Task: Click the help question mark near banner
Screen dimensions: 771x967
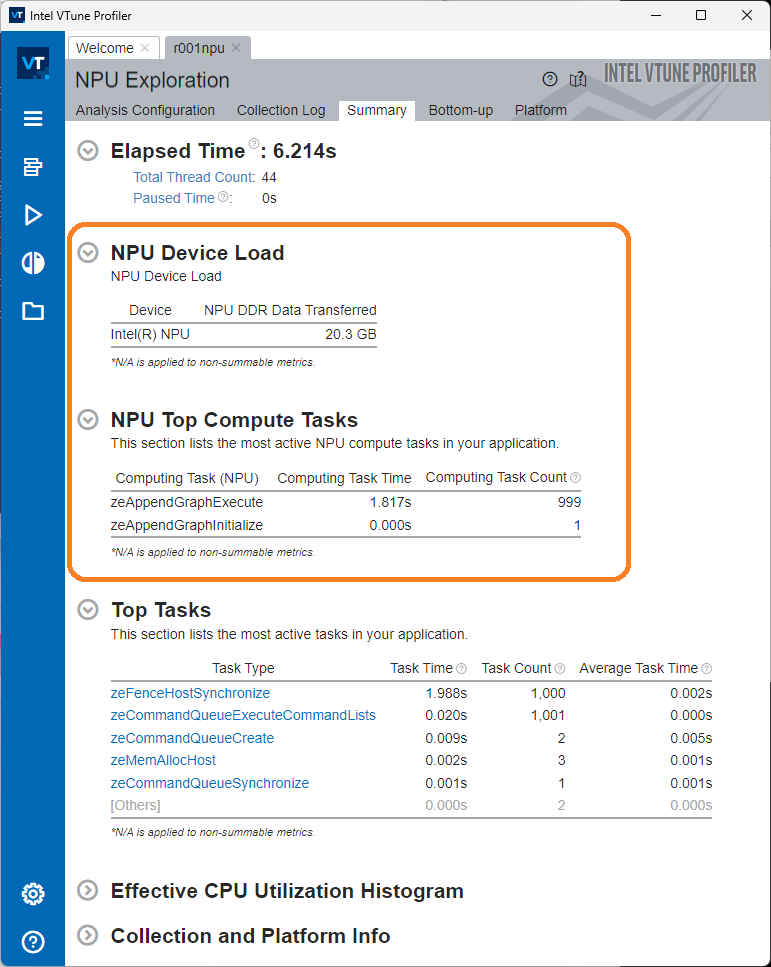Action: pyautogui.click(x=549, y=80)
